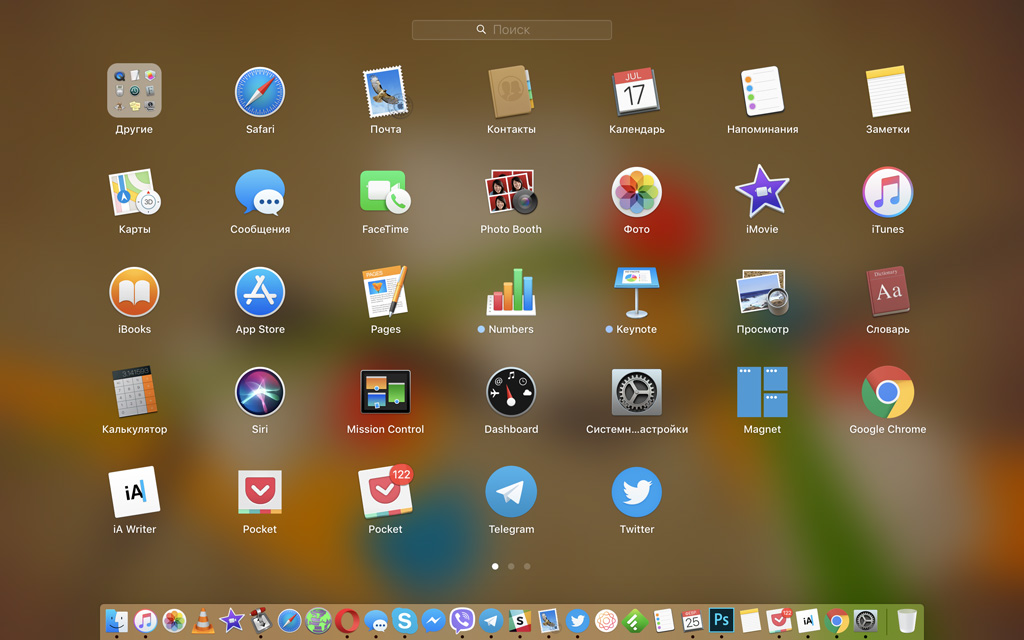
Task: Launch Напоминания from the Launchpad grid
Action: 762,91
